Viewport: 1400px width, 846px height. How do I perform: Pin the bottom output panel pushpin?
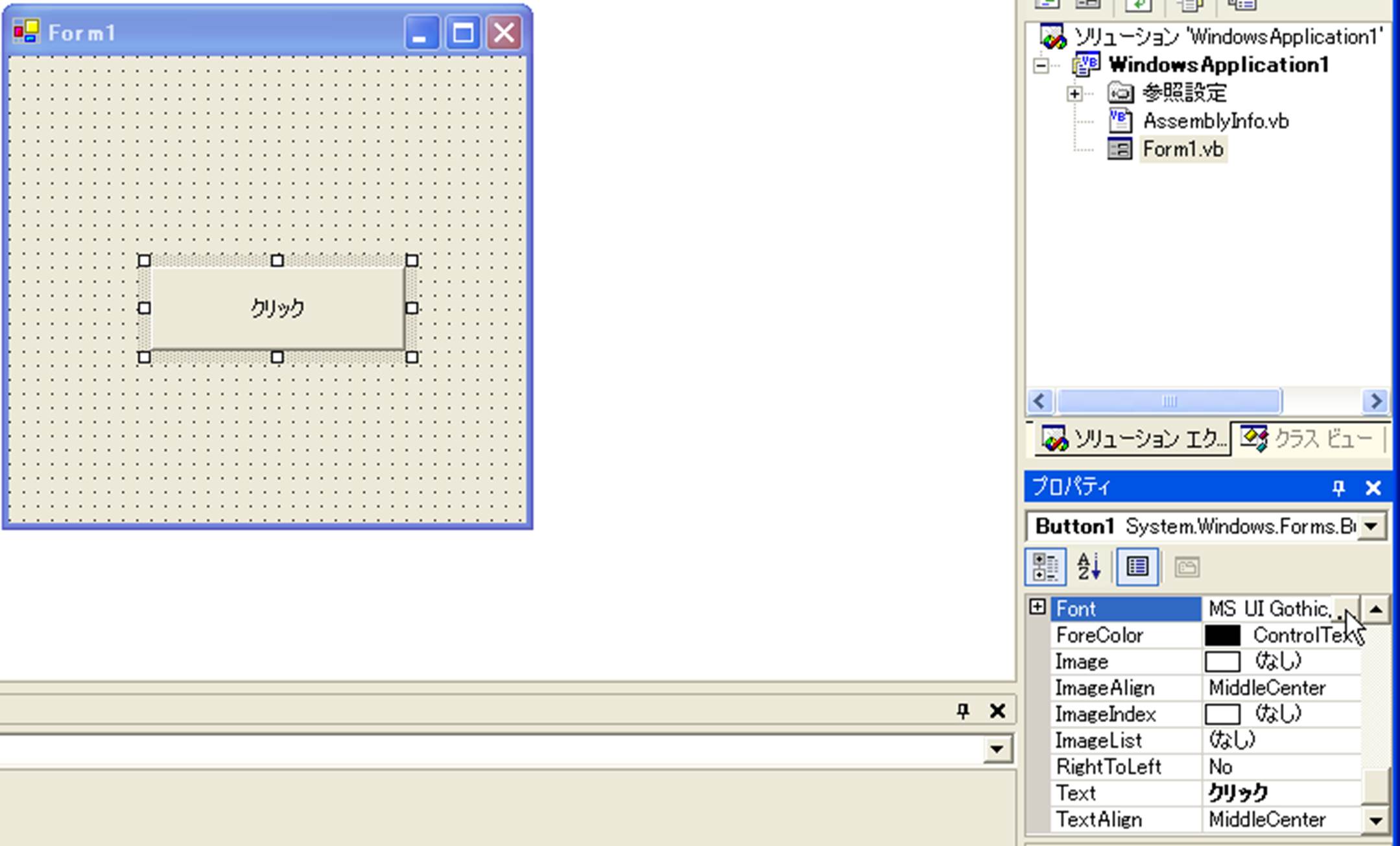pos(963,711)
